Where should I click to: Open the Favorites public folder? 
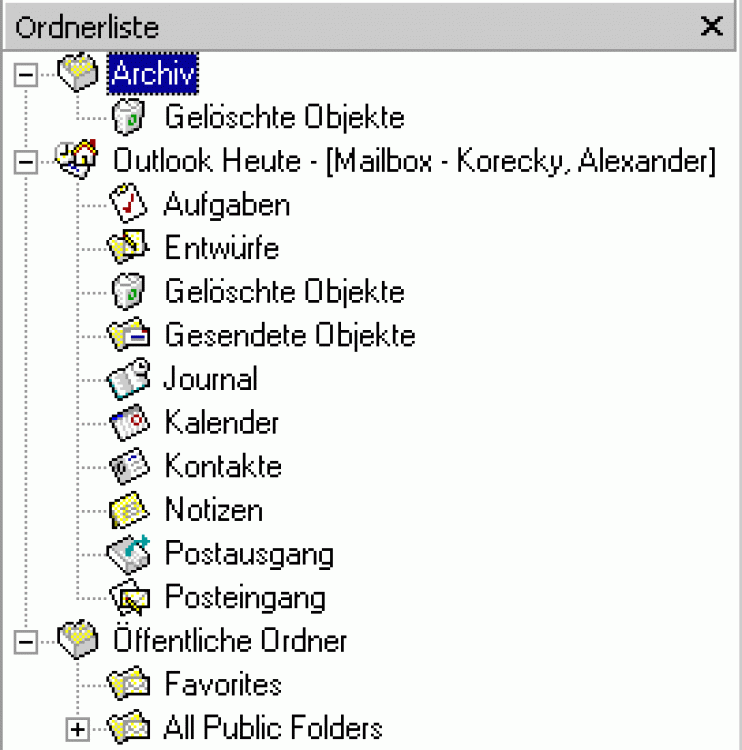[x=222, y=684]
